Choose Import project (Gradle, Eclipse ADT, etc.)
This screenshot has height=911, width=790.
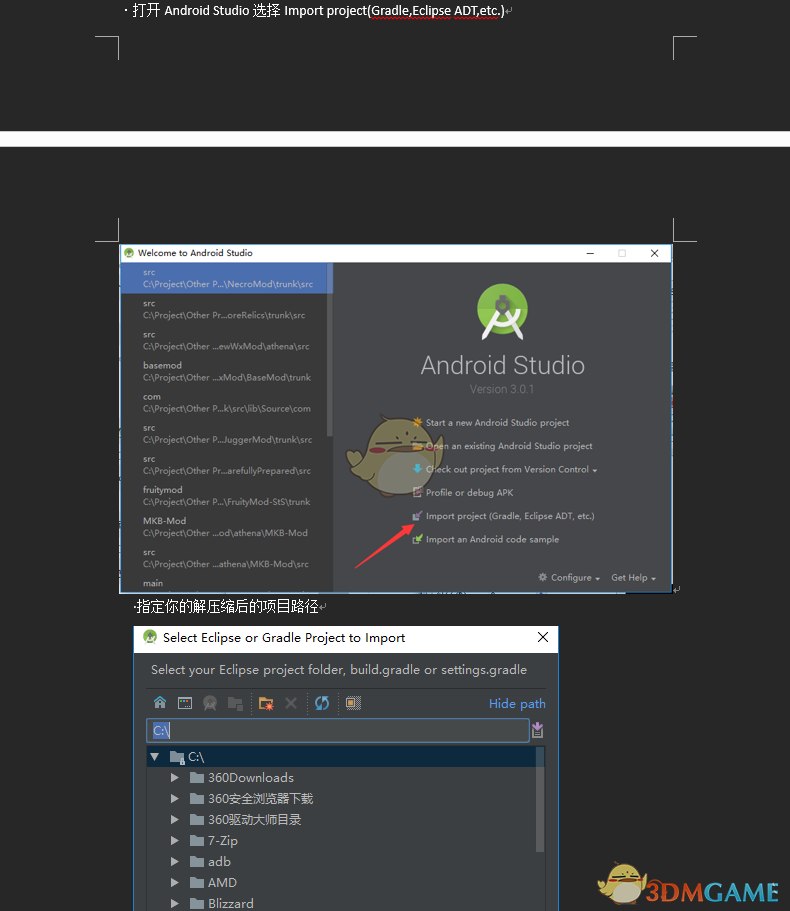coord(510,515)
